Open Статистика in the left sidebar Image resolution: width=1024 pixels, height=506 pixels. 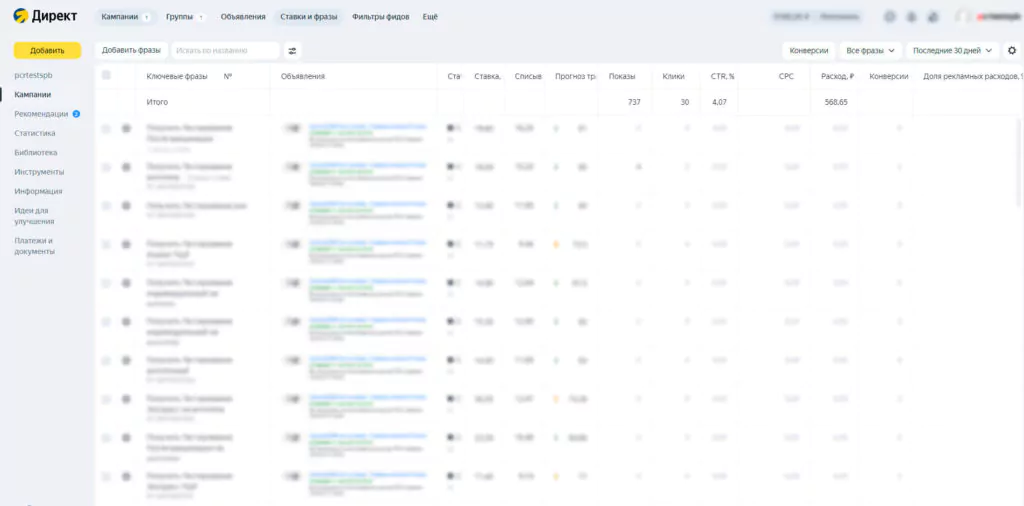point(35,133)
